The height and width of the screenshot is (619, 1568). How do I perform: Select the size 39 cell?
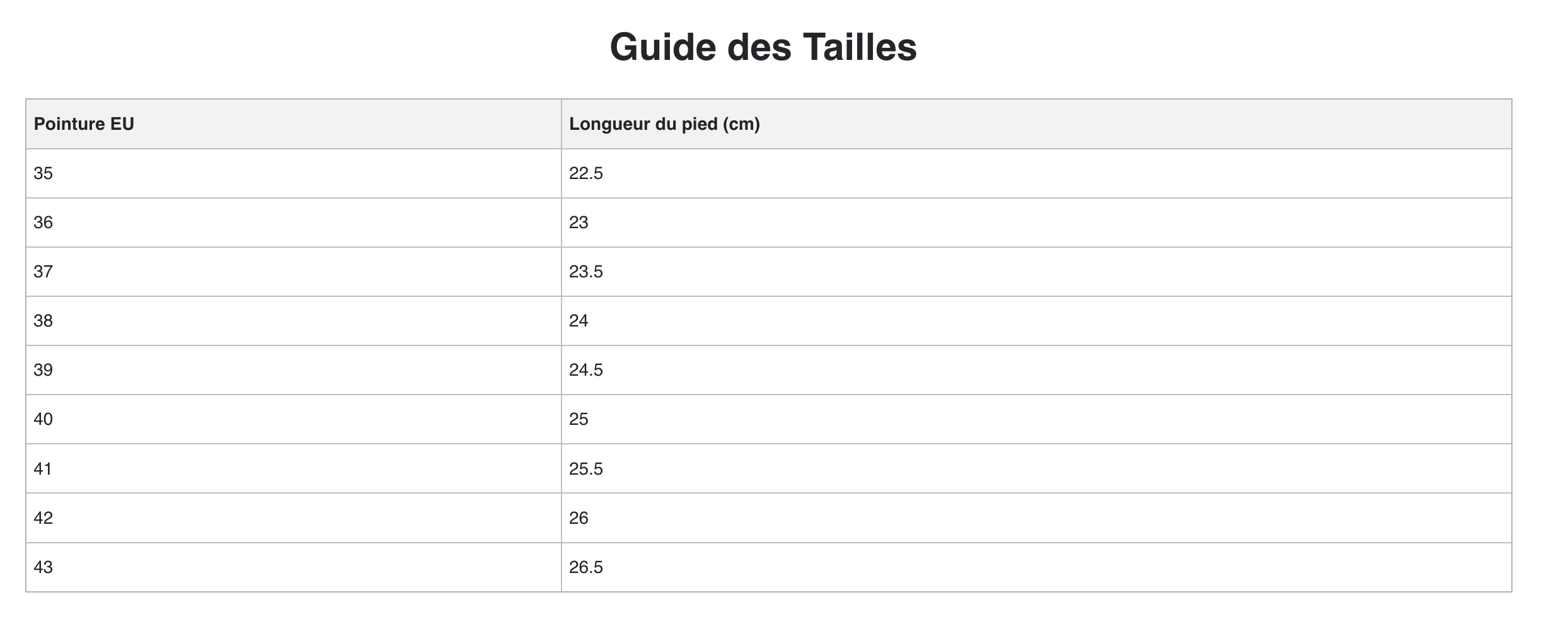(x=294, y=370)
